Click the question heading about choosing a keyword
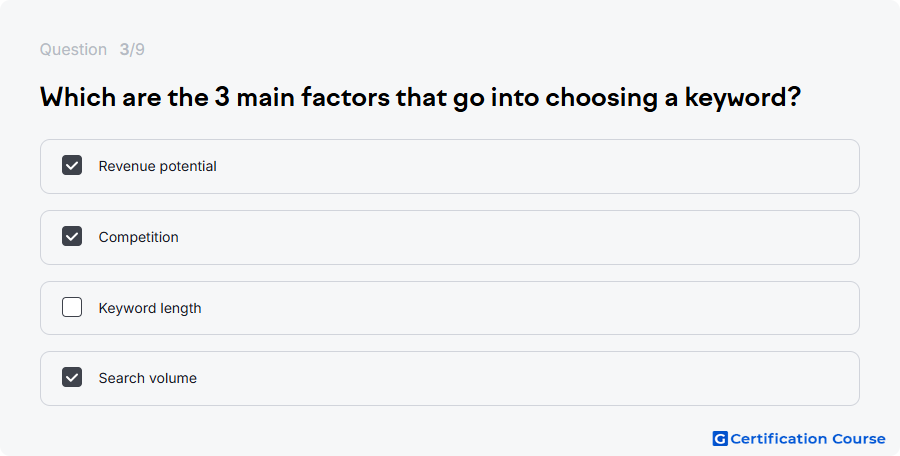 (420, 98)
